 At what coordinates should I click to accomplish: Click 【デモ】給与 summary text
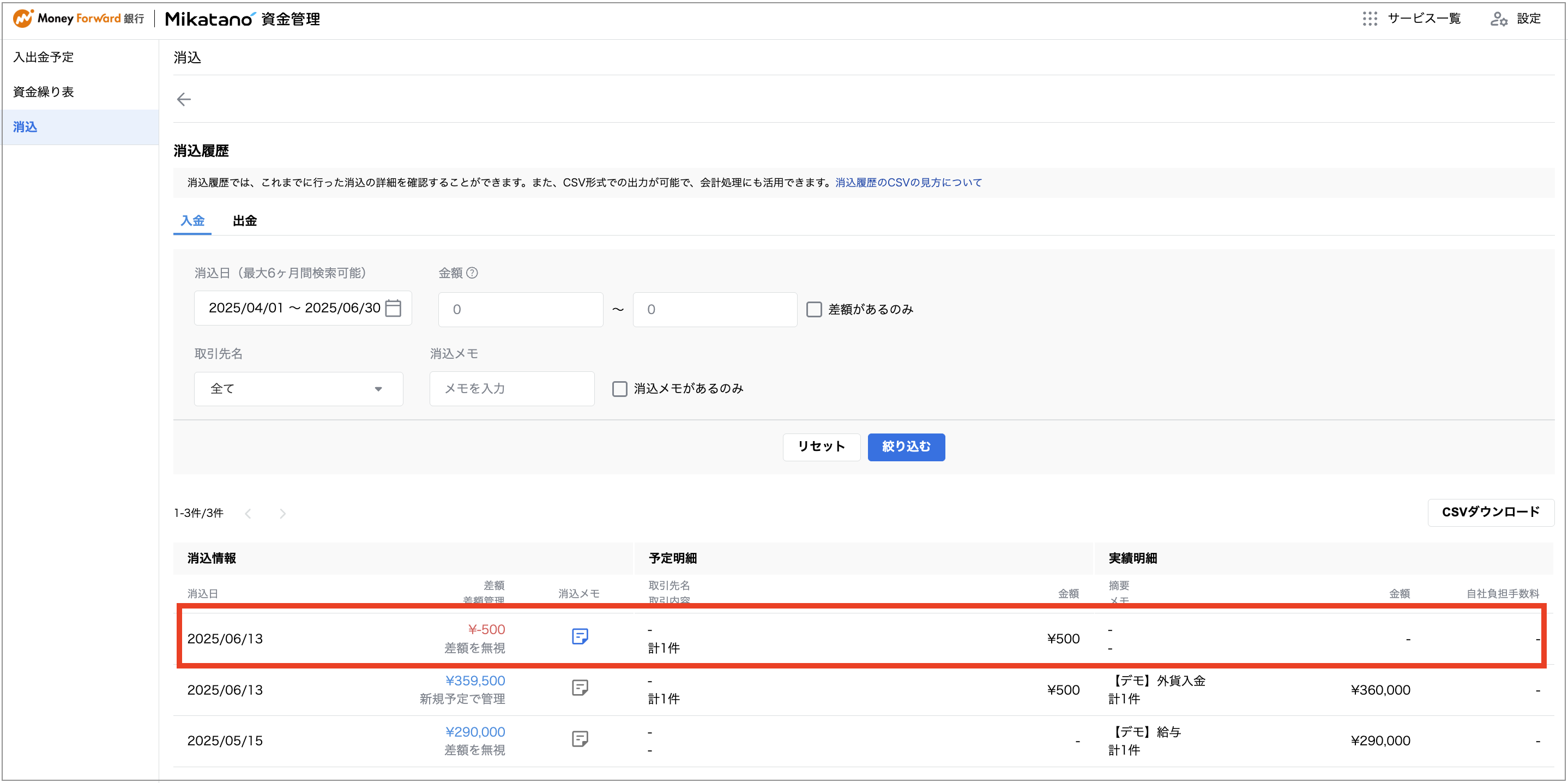(1145, 732)
